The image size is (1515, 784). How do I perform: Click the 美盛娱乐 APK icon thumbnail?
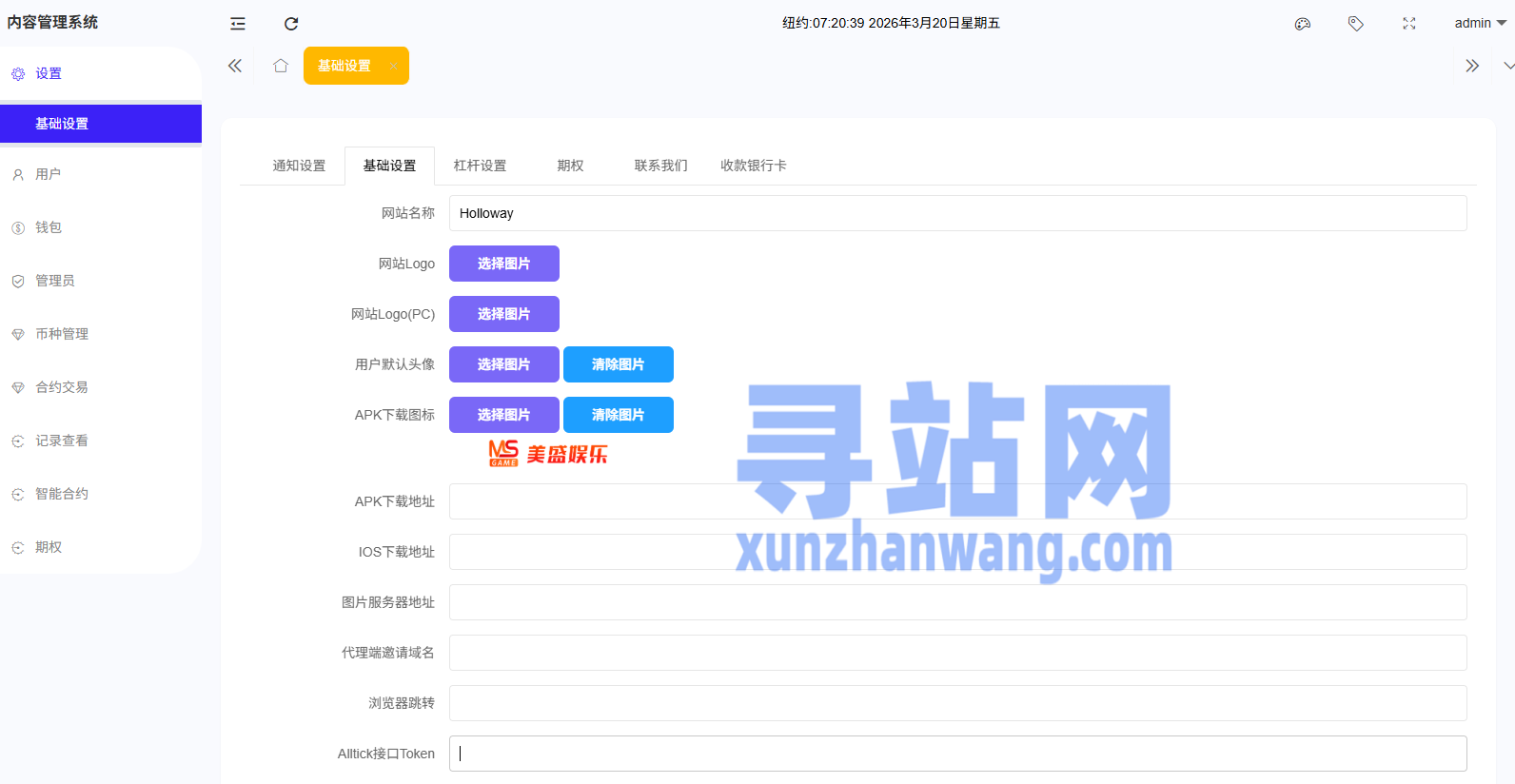coord(547,454)
